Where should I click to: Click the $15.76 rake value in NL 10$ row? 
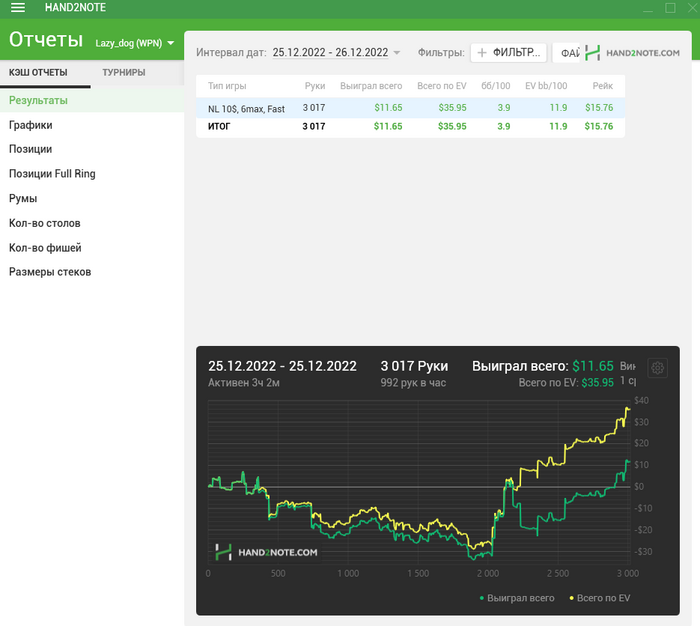point(599,108)
